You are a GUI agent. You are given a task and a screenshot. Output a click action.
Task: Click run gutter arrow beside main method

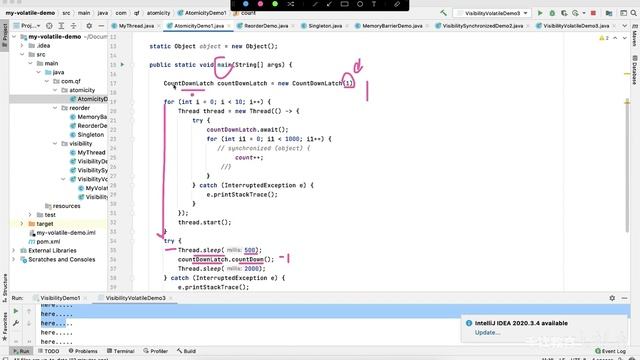(122, 64)
